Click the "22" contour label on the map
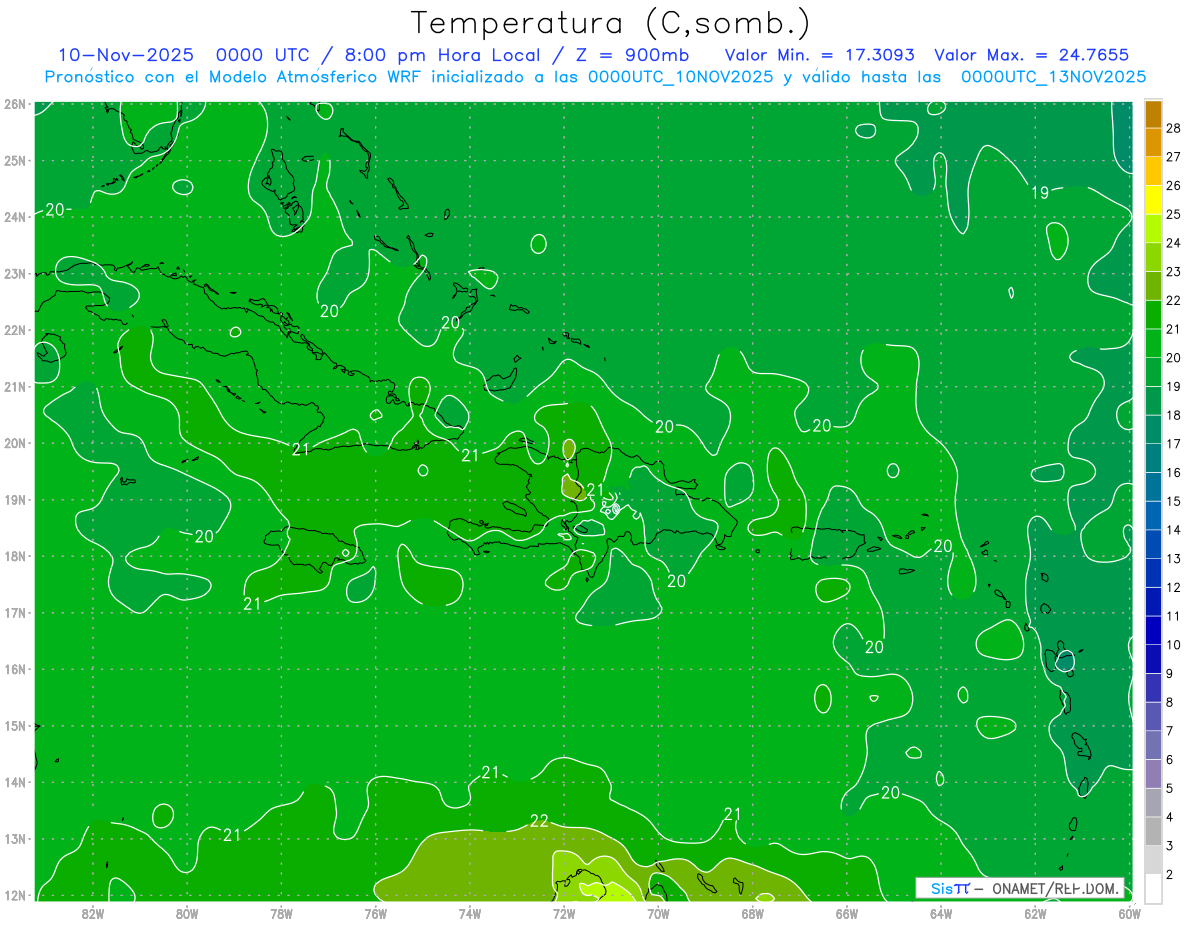The image size is (1200, 927). 539,821
